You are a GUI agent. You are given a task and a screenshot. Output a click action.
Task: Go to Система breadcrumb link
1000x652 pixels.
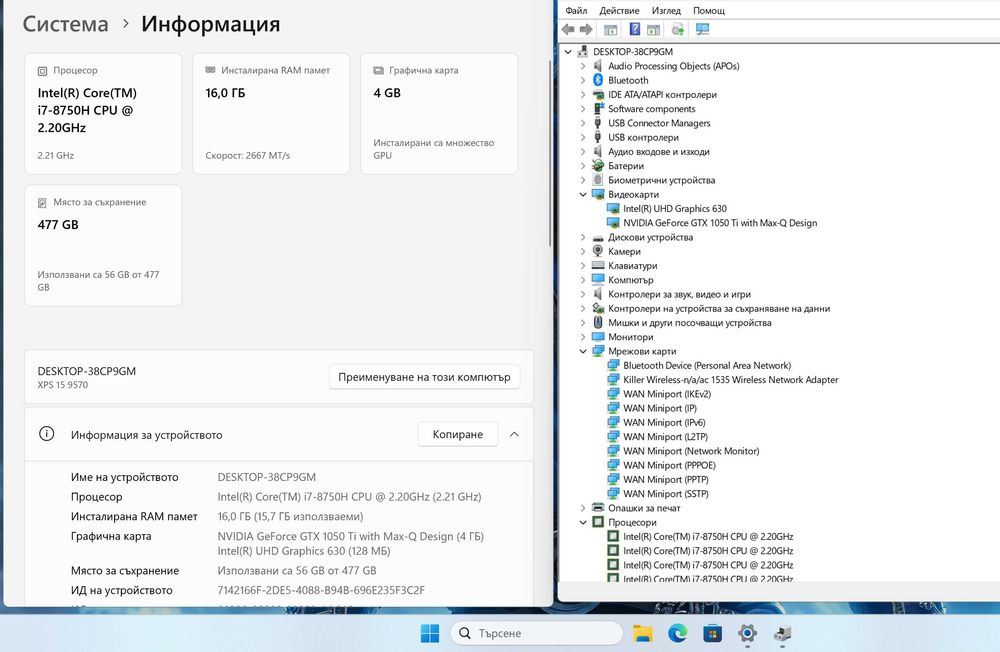pos(65,24)
